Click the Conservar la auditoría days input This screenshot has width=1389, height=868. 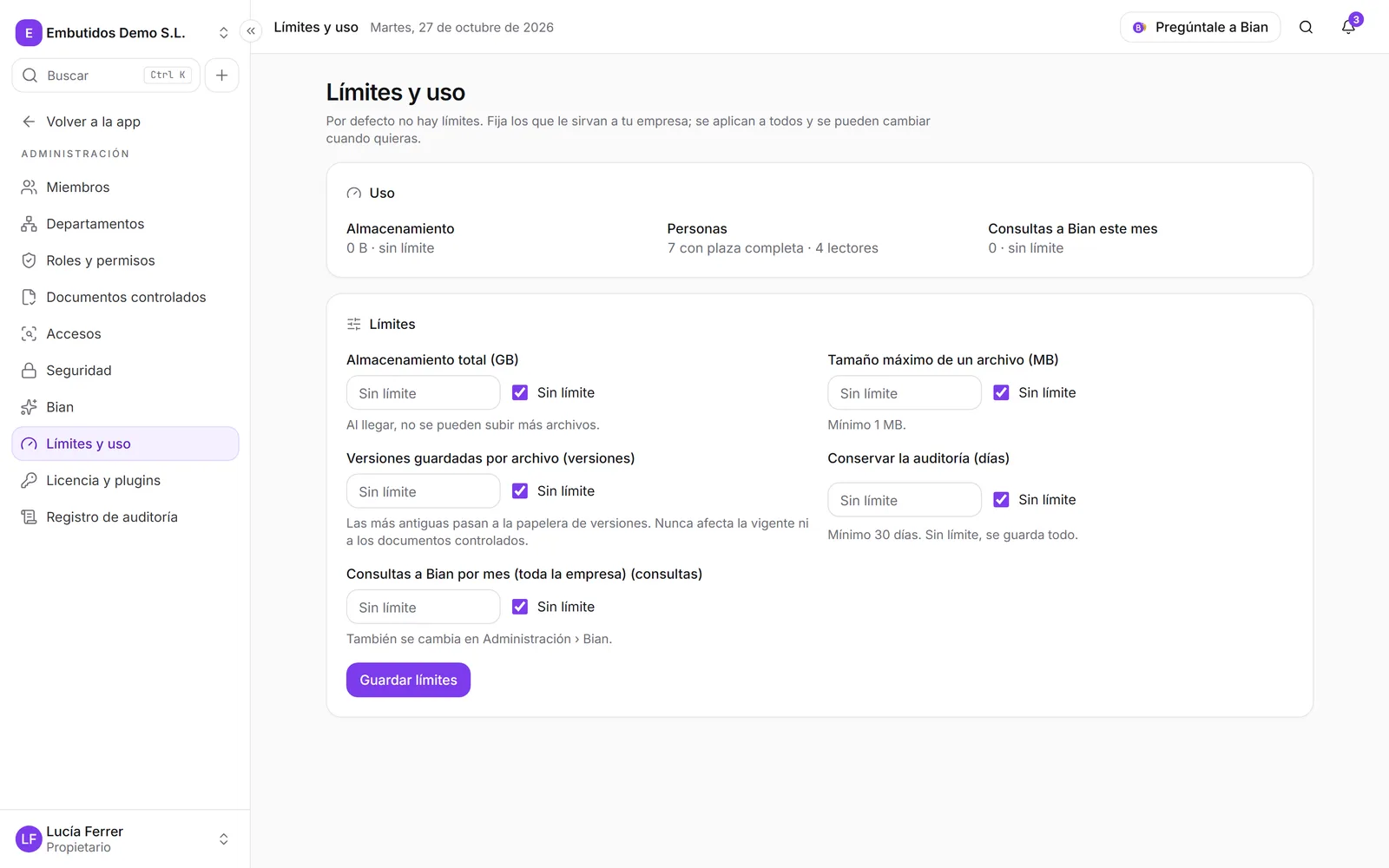click(905, 500)
